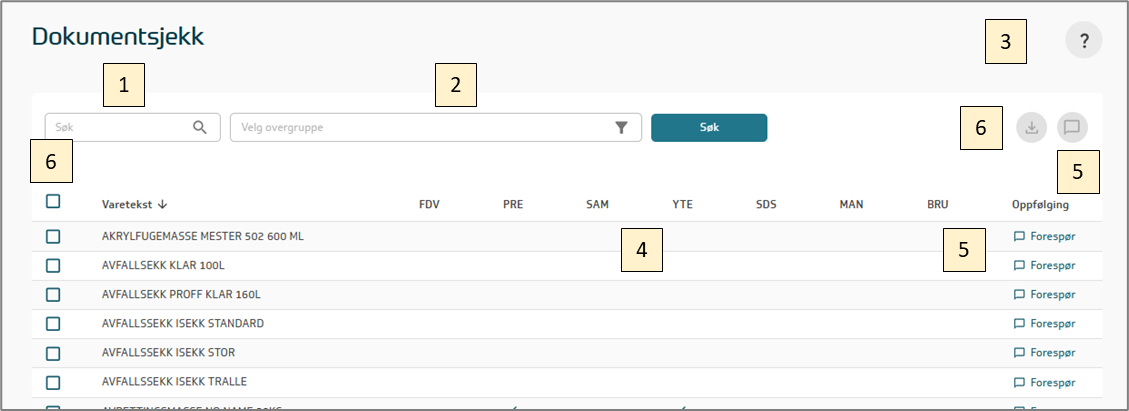Click Forespør link for AVFALLSEKK PROFF KLAR 160L
Screen dimensions: 1129x411
[x=1052, y=295]
